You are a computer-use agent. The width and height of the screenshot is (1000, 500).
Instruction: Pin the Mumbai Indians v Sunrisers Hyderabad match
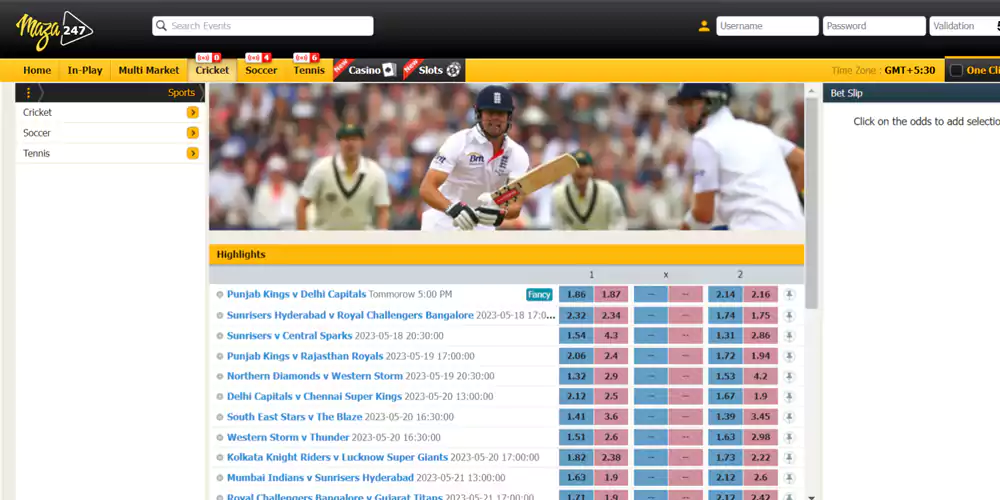pos(790,478)
